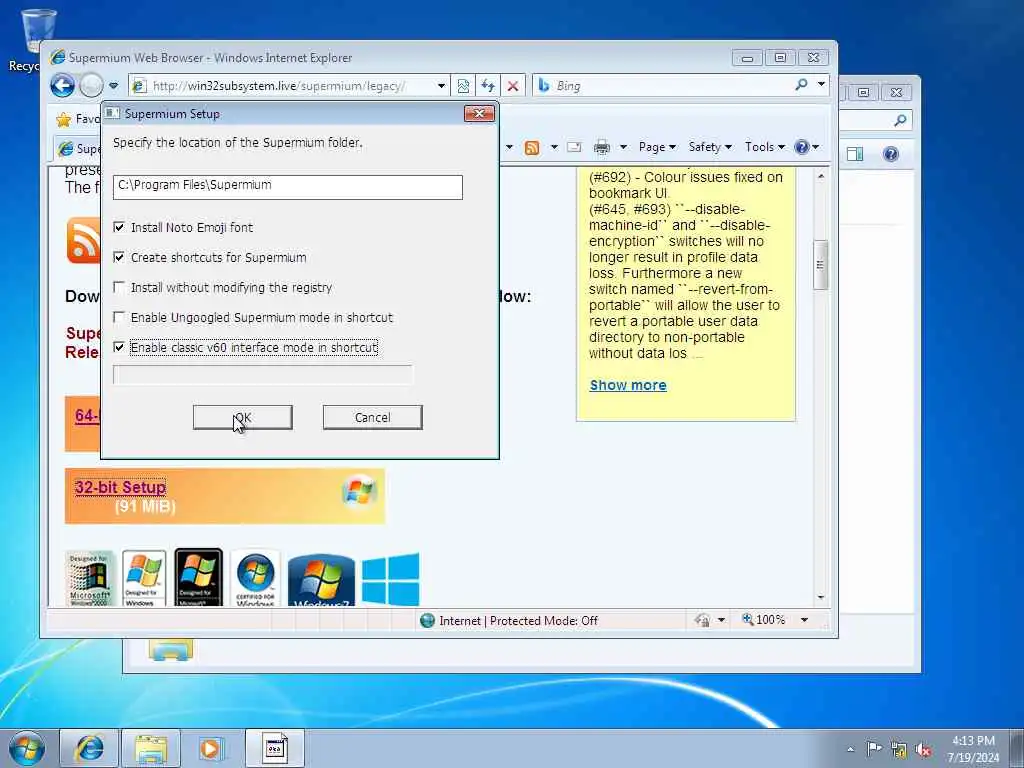
Task: Expand the RSS feeds dropdown arrow
Action: tap(554, 147)
